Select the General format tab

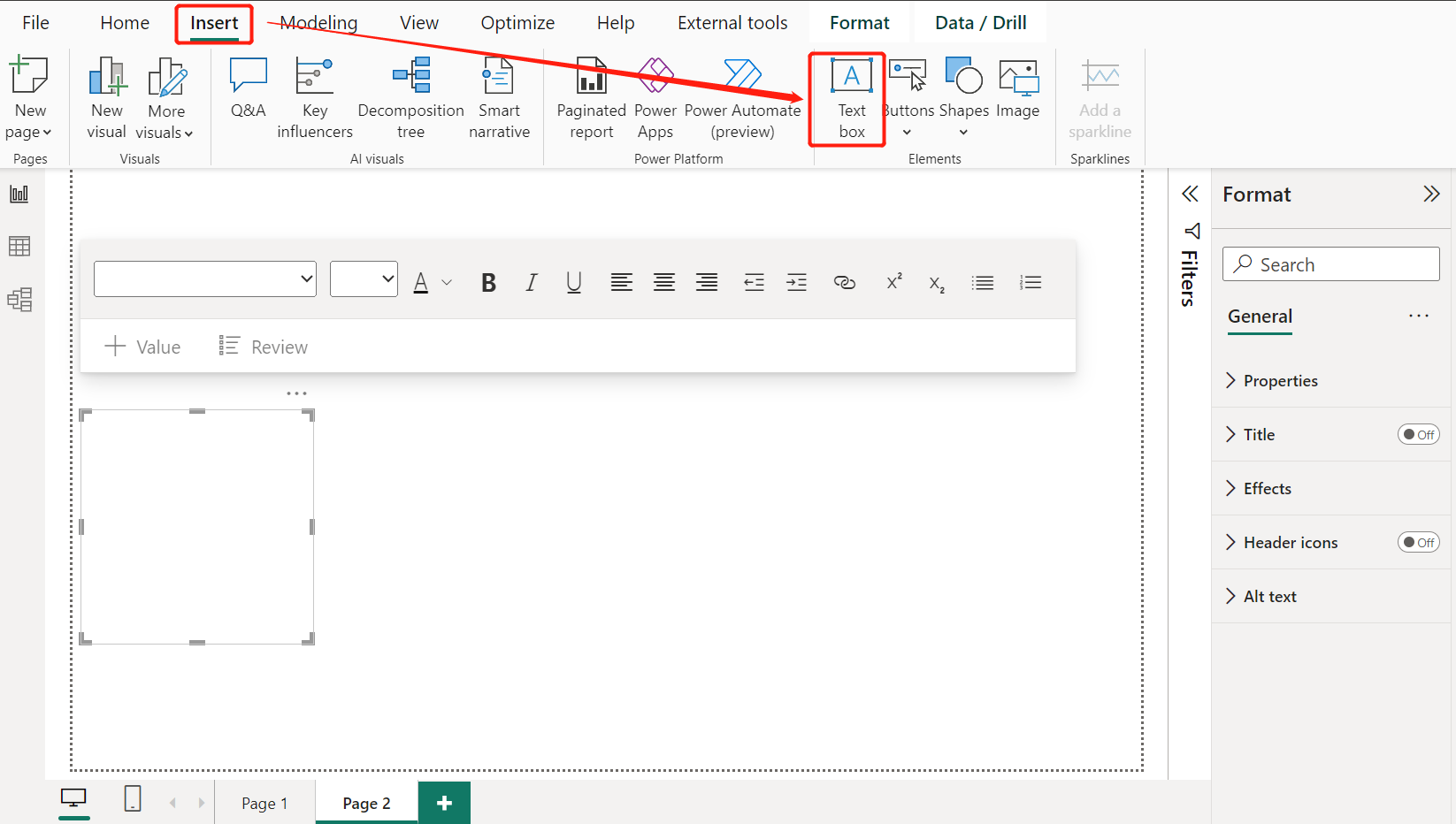tap(1260, 317)
